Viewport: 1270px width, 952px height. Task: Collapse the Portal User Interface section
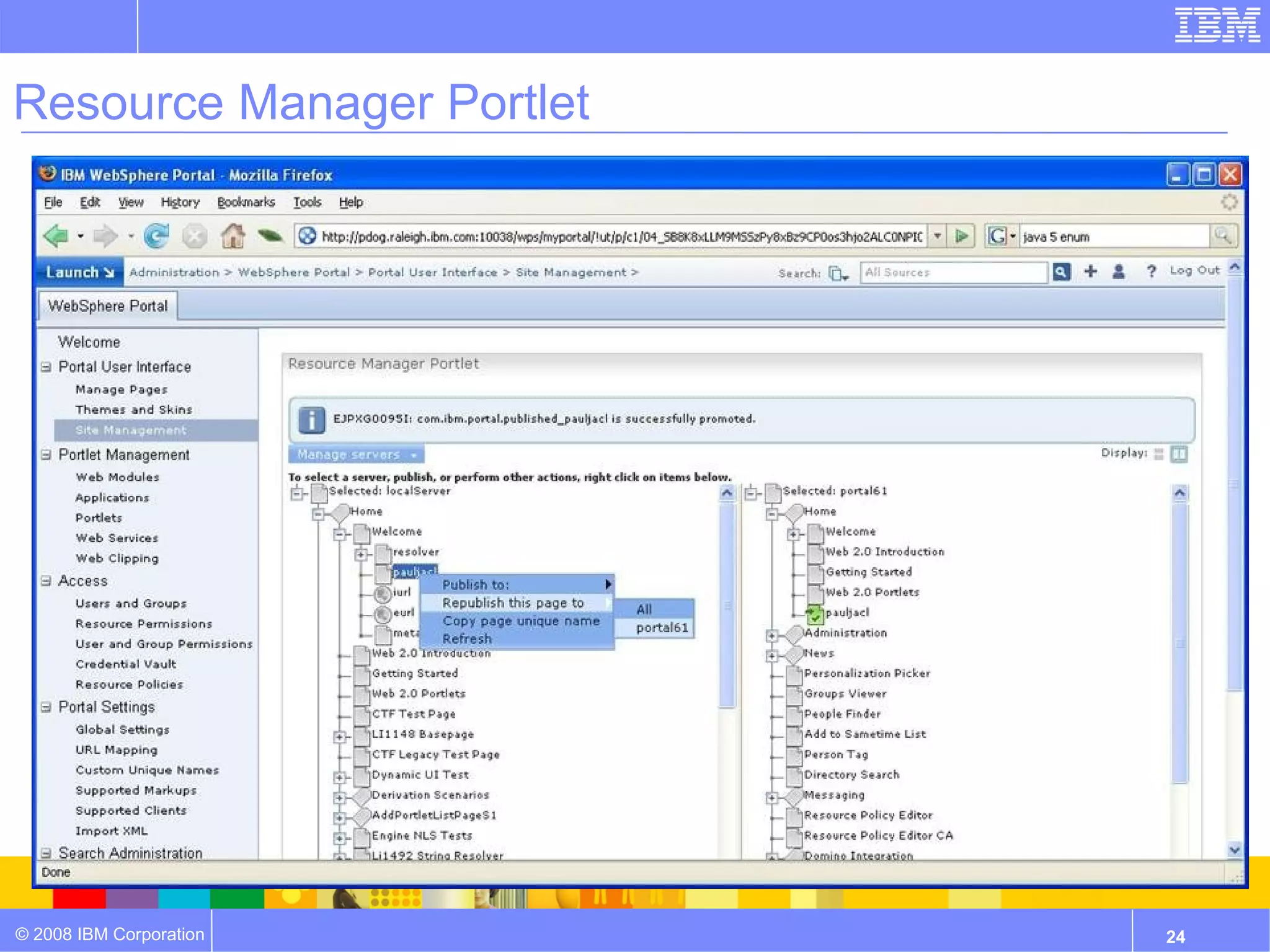click(46, 367)
